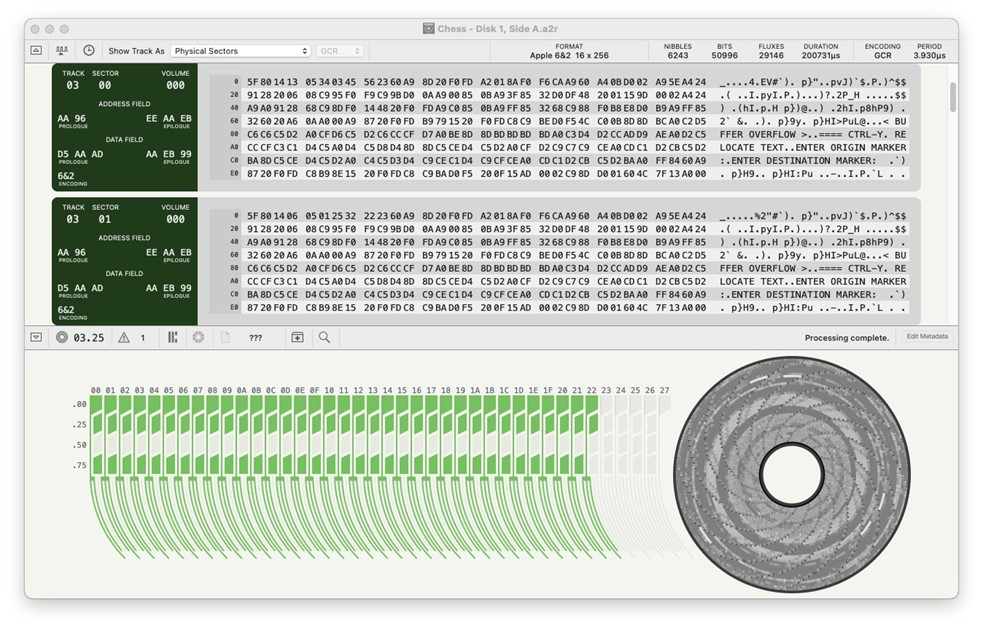The height and width of the screenshot is (629, 983).
Task: Click the vertical bars icon in lower toolbar
Action: point(172,337)
